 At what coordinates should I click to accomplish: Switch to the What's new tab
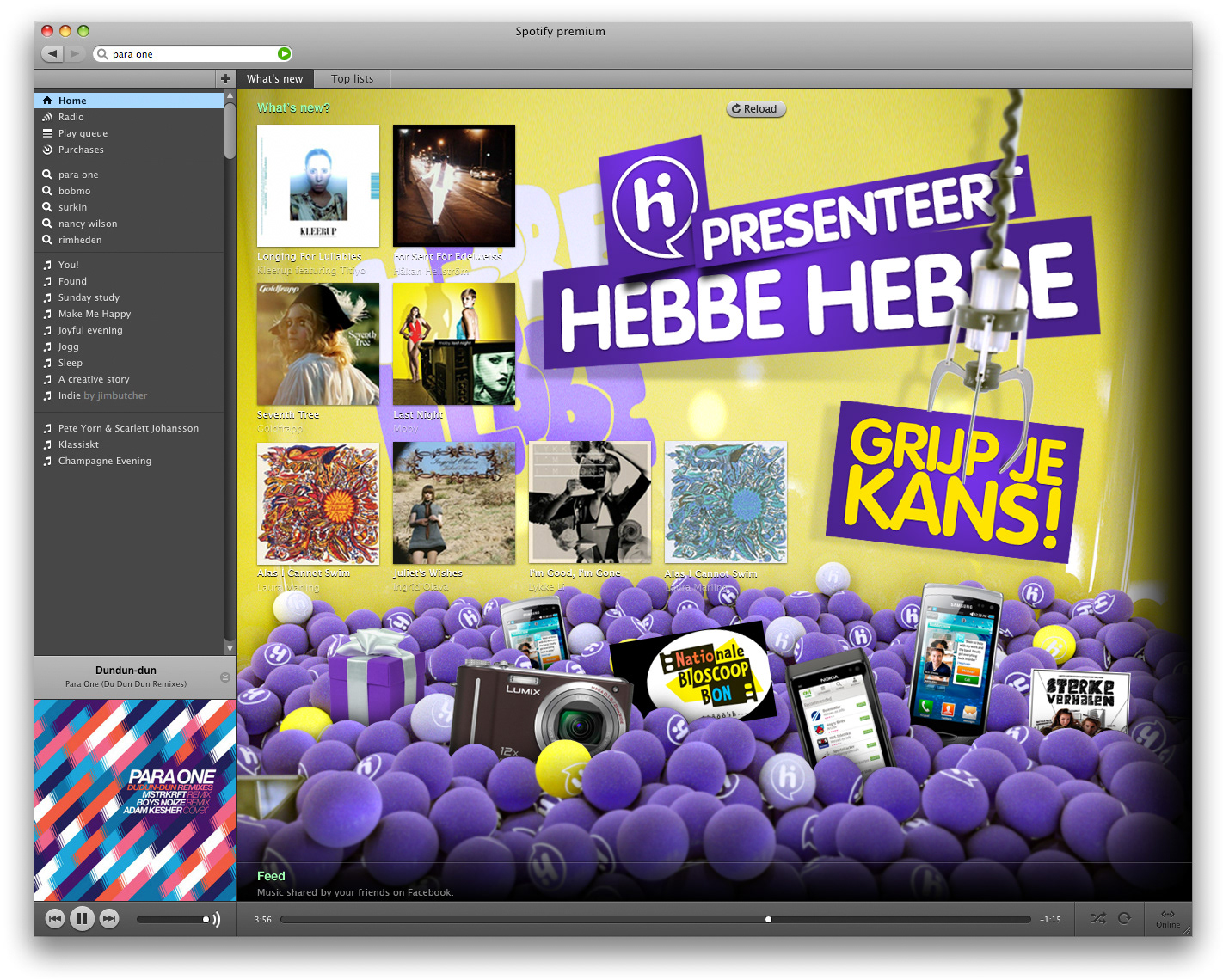[x=274, y=78]
